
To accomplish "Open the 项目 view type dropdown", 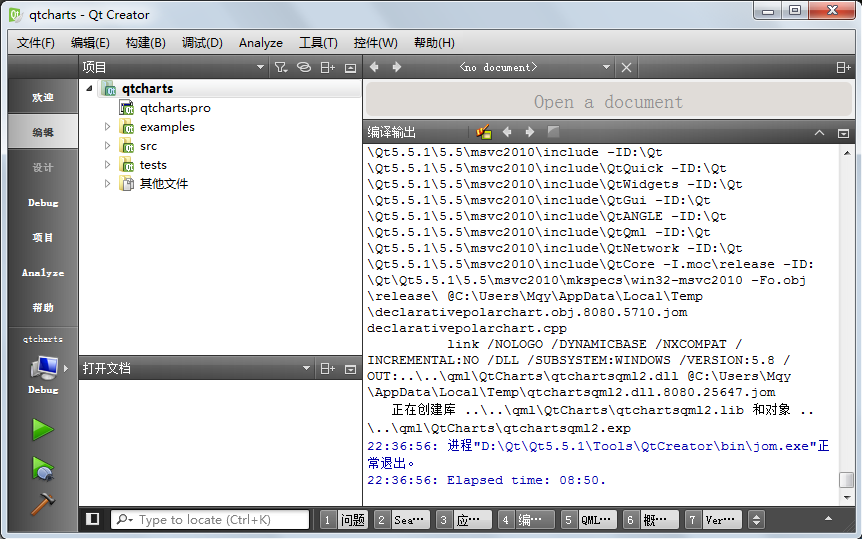I will point(261,67).
